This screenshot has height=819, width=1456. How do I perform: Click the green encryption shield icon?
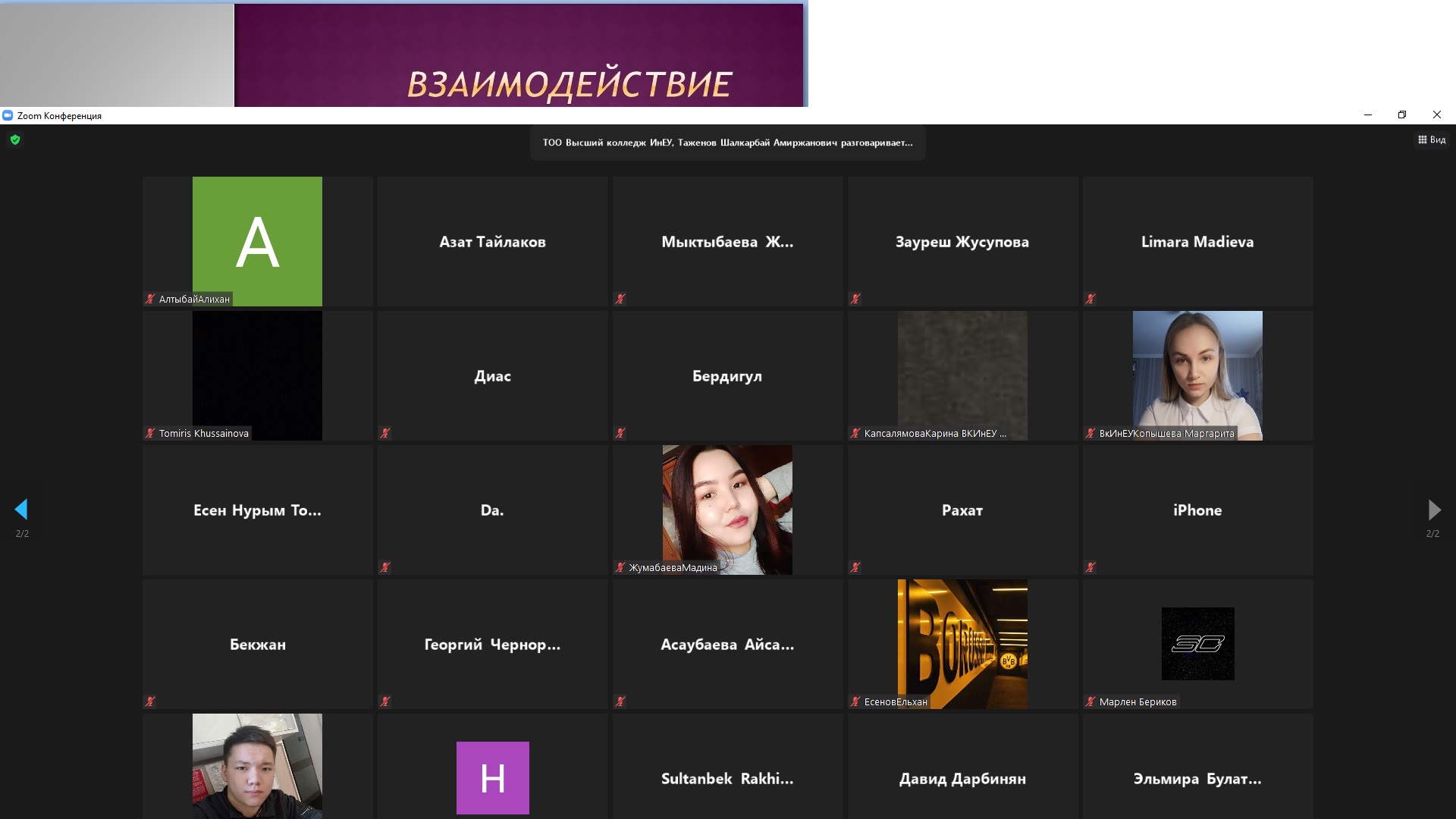[15, 140]
